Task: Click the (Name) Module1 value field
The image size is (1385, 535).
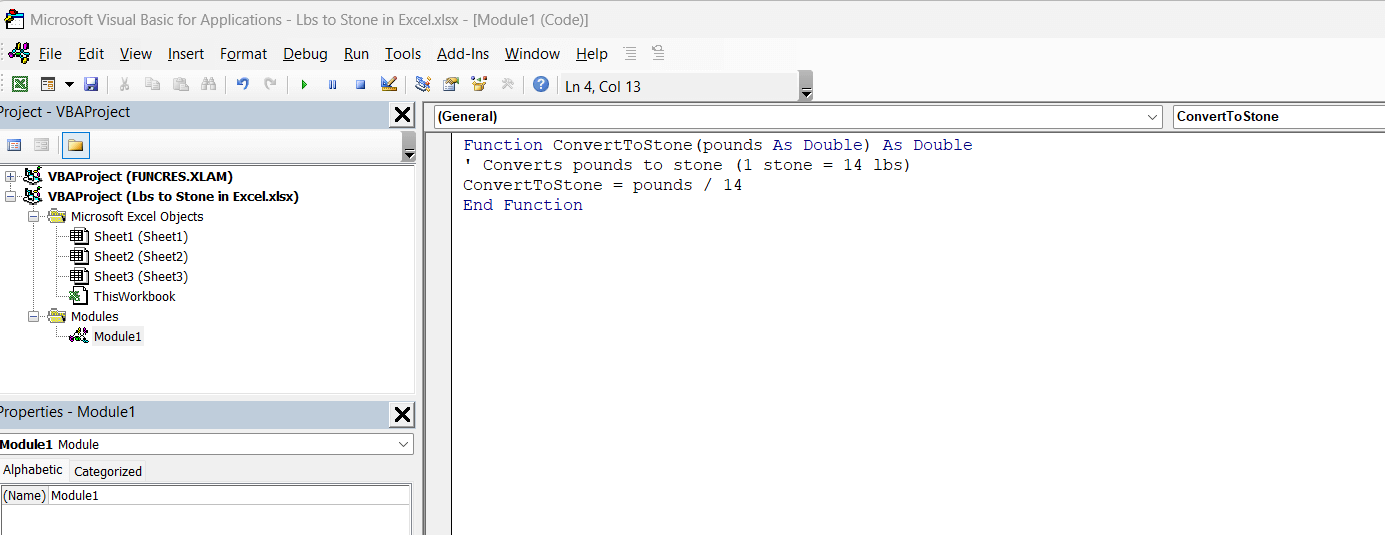Action: 229,496
